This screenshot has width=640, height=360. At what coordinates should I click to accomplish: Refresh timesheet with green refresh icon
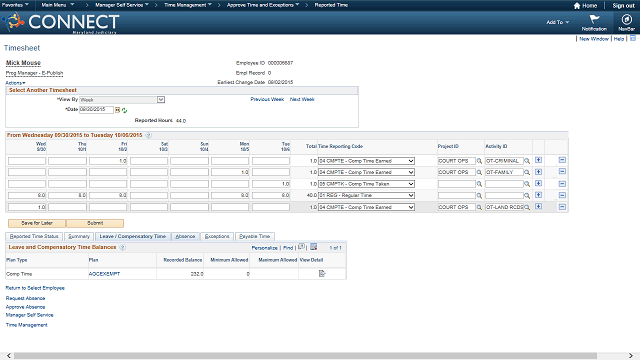(x=124, y=110)
